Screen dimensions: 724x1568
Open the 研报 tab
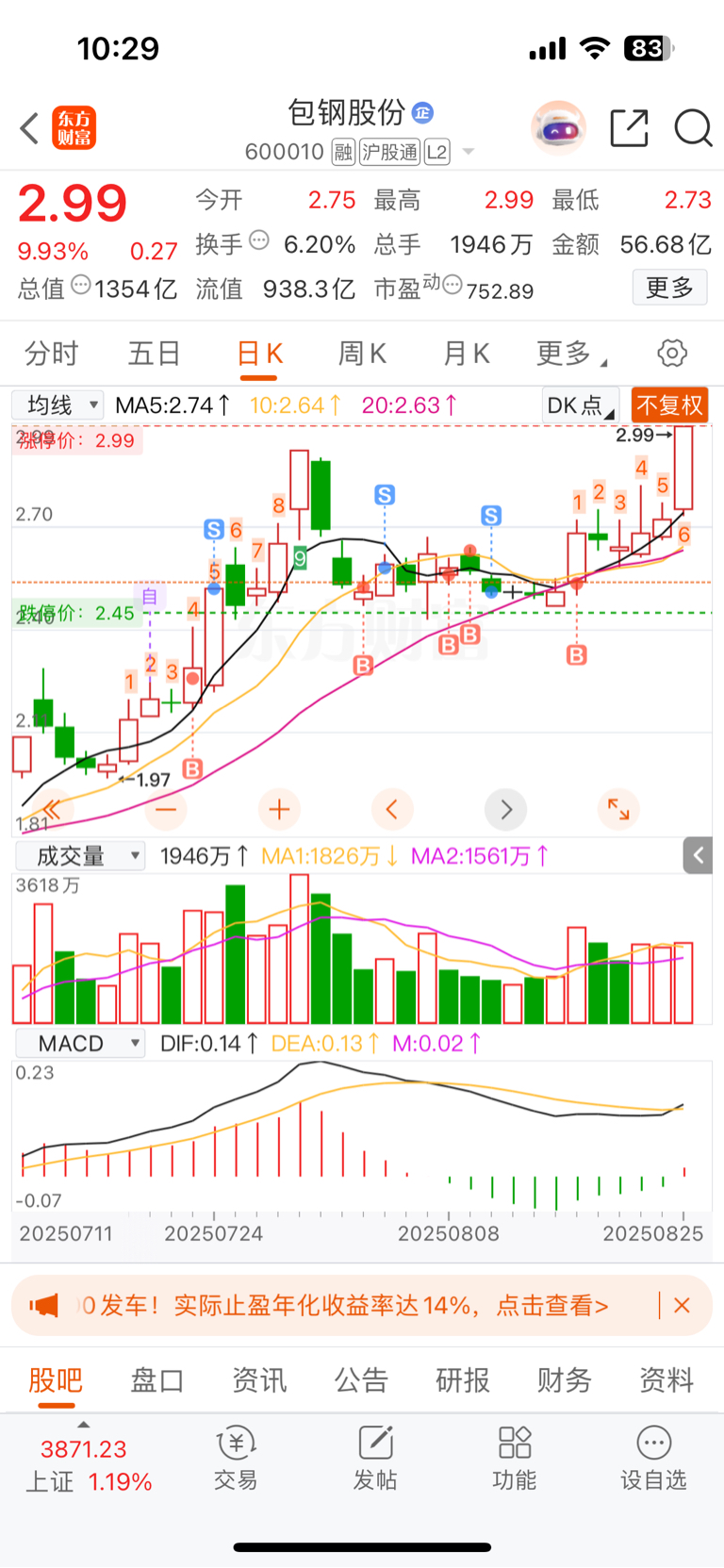[x=463, y=1380]
